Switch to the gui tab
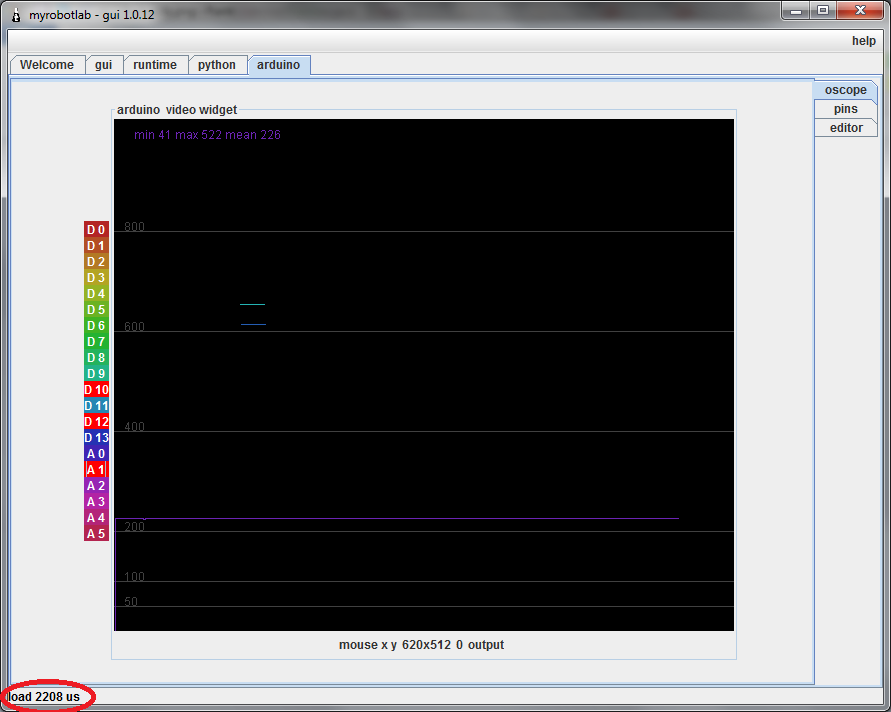Image resolution: width=891 pixels, height=712 pixels. click(x=103, y=65)
